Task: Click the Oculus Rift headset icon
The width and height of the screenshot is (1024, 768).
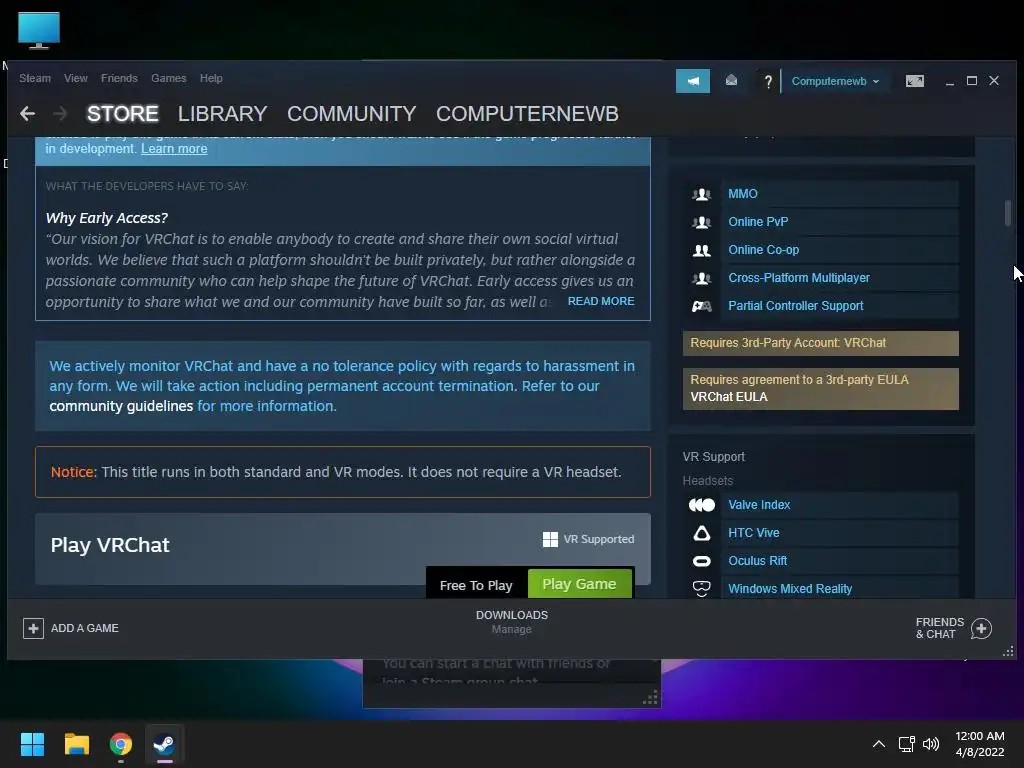Action: pos(701,561)
